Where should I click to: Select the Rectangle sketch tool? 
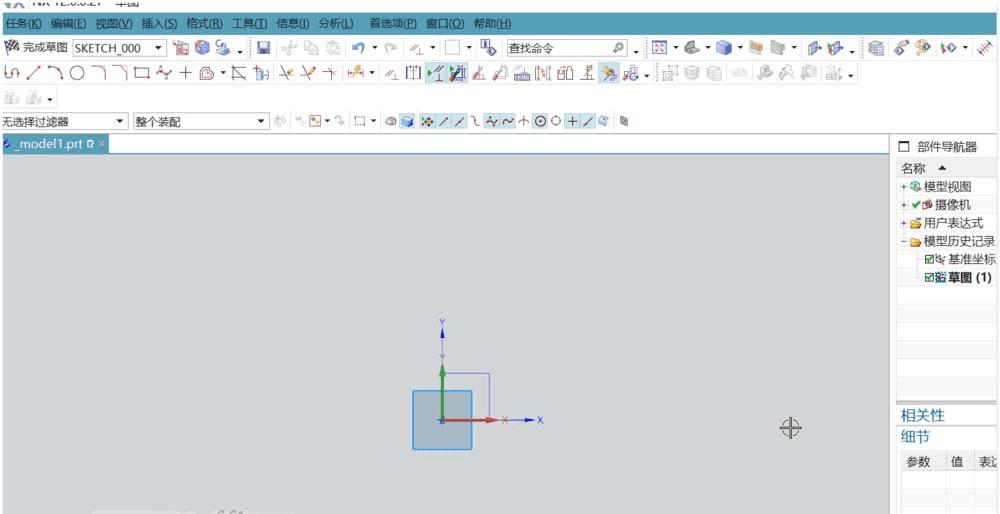tap(142, 73)
